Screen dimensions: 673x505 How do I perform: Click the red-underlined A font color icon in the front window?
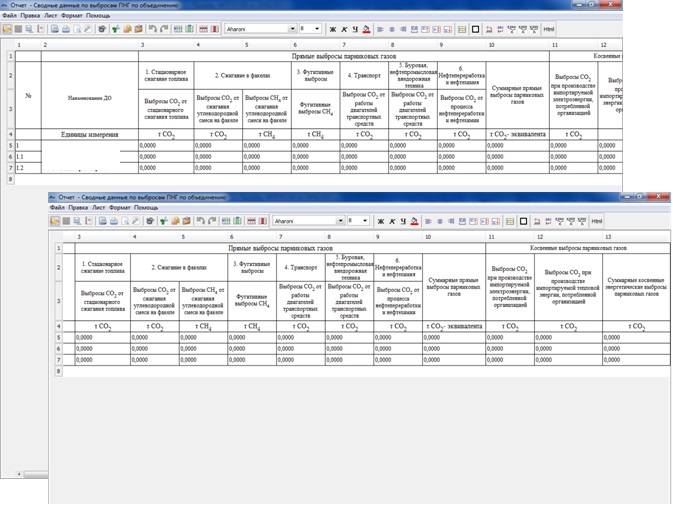(x=414, y=220)
